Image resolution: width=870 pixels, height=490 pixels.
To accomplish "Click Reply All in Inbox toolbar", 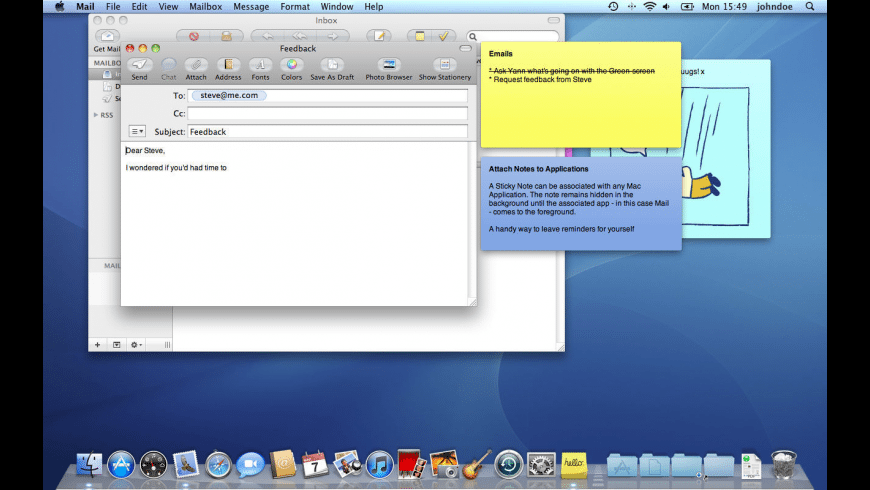I will tap(300, 36).
